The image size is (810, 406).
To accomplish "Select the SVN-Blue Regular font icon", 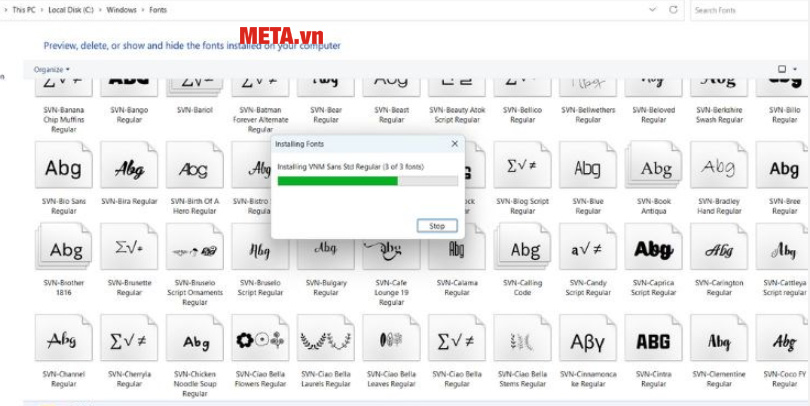I will (588, 165).
